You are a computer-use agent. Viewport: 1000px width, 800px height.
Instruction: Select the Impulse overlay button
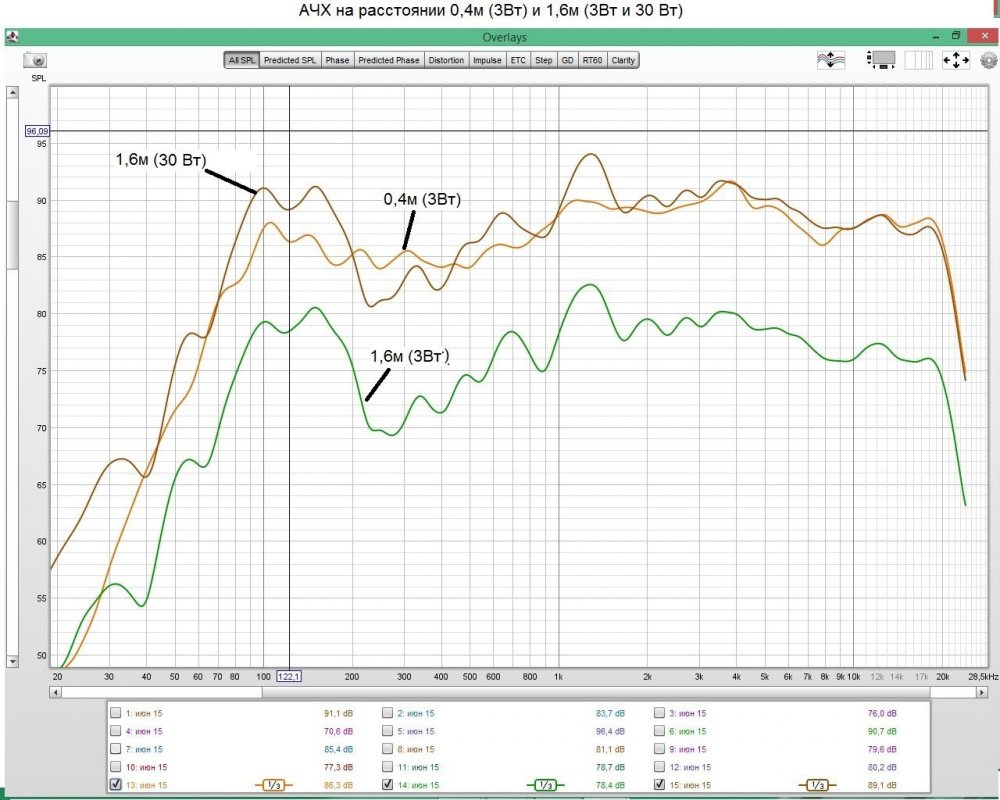[x=487, y=60]
